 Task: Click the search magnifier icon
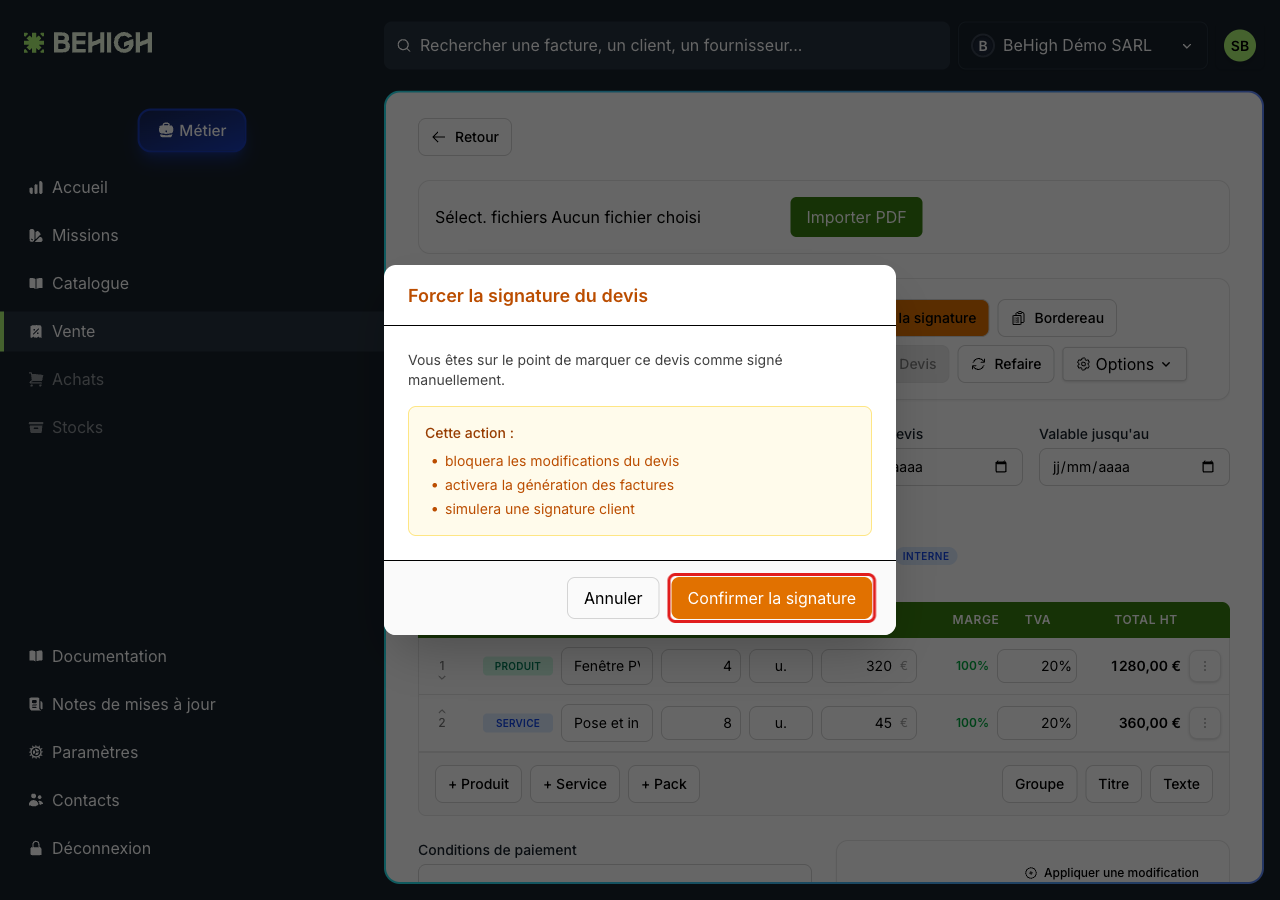click(404, 46)
